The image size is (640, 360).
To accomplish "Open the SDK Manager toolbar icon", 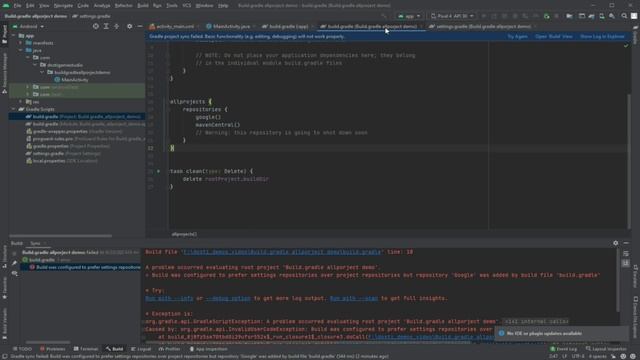I will point(612,16).
